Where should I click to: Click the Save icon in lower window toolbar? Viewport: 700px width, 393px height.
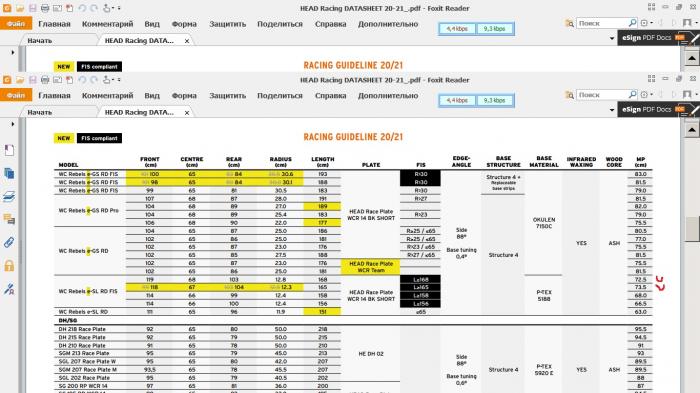(x=33, y=80)
